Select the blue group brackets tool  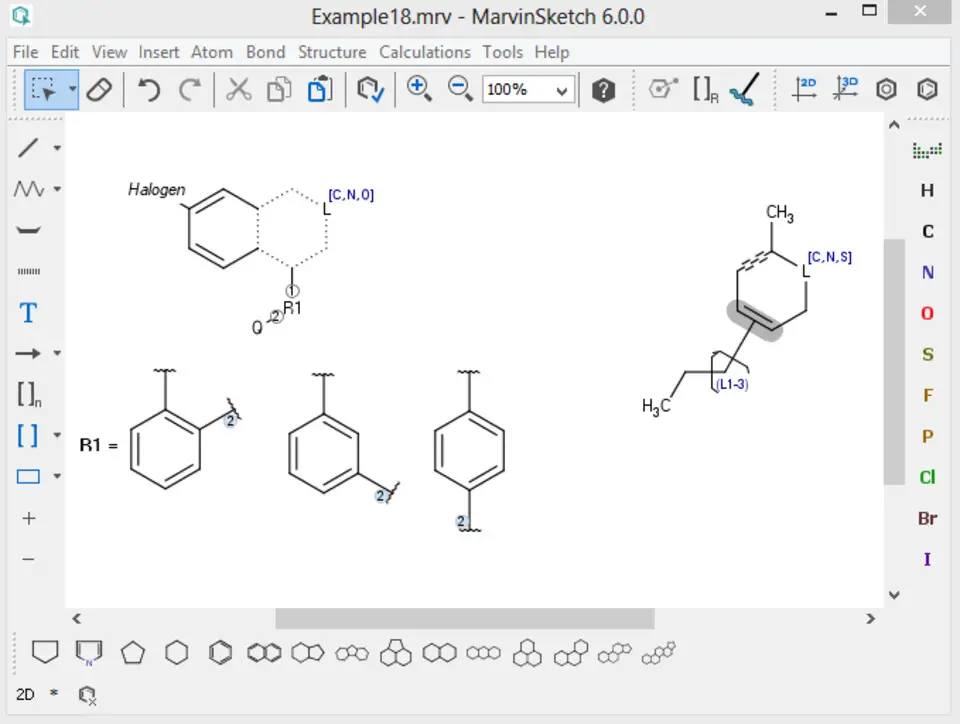(27, 435)
